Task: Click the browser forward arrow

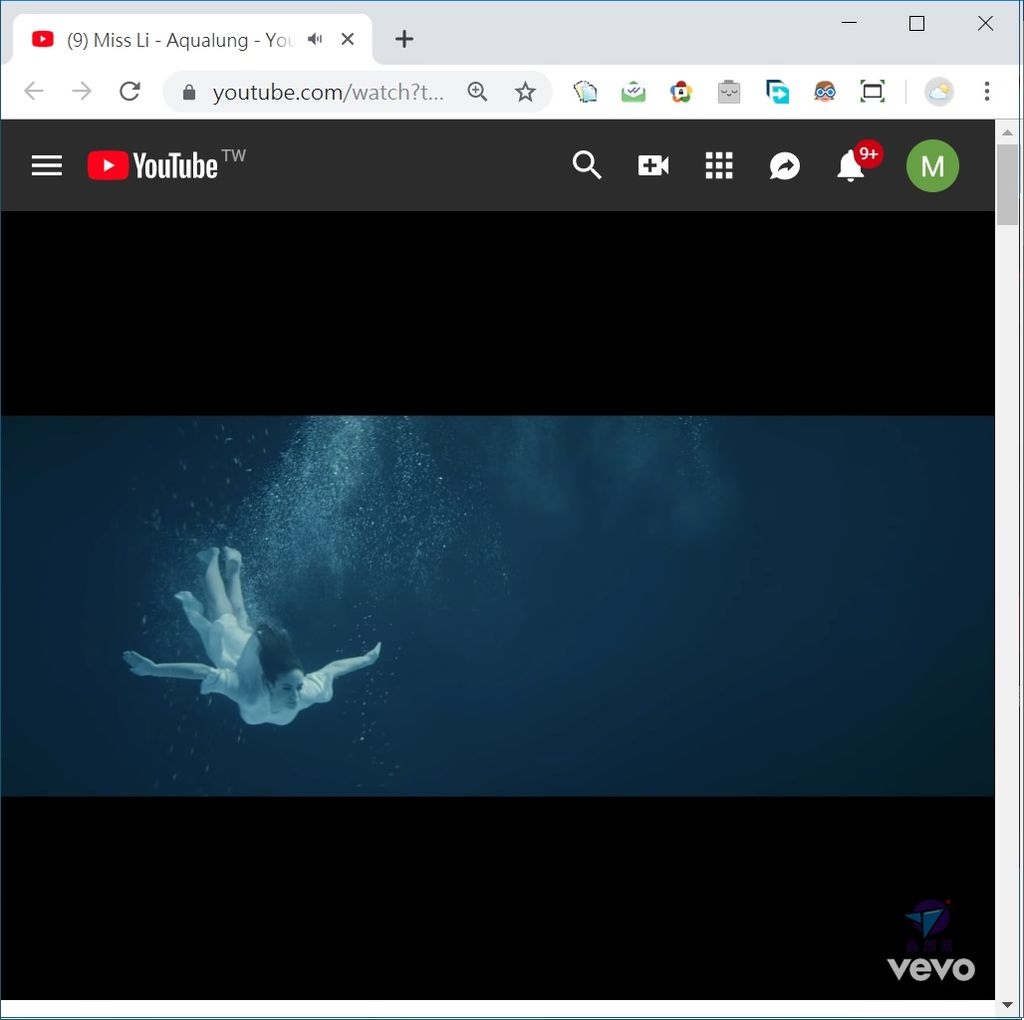Action: click(x=82, y=91)
